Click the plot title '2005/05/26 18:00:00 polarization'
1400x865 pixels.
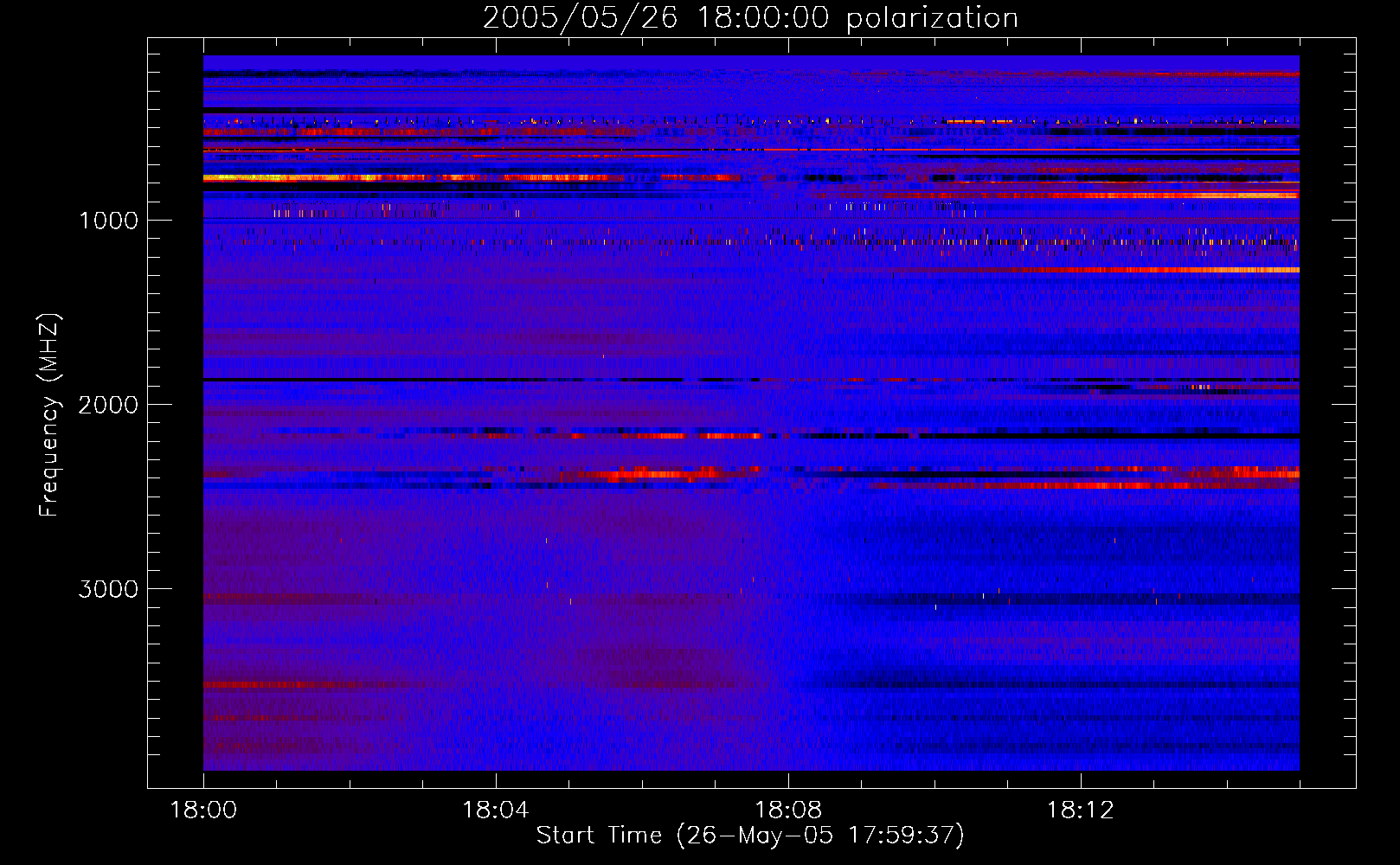[750, 18]
